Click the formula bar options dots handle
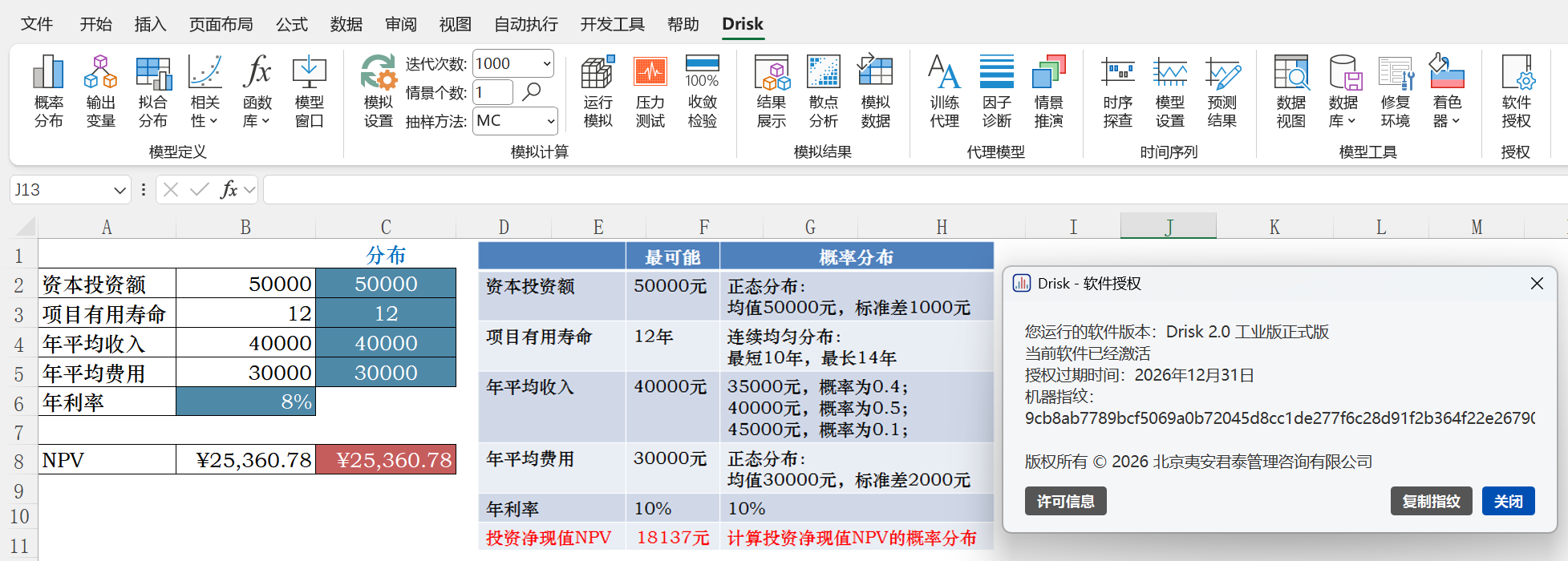Viewport: 1568px width, 561px height. (x=144, y=190)
